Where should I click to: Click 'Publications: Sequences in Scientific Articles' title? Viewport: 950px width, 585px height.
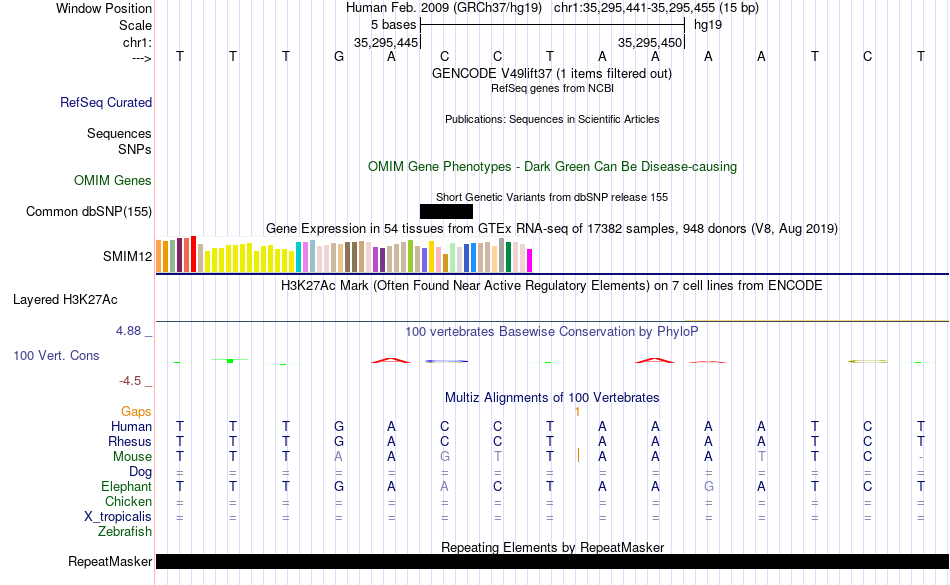552,119
